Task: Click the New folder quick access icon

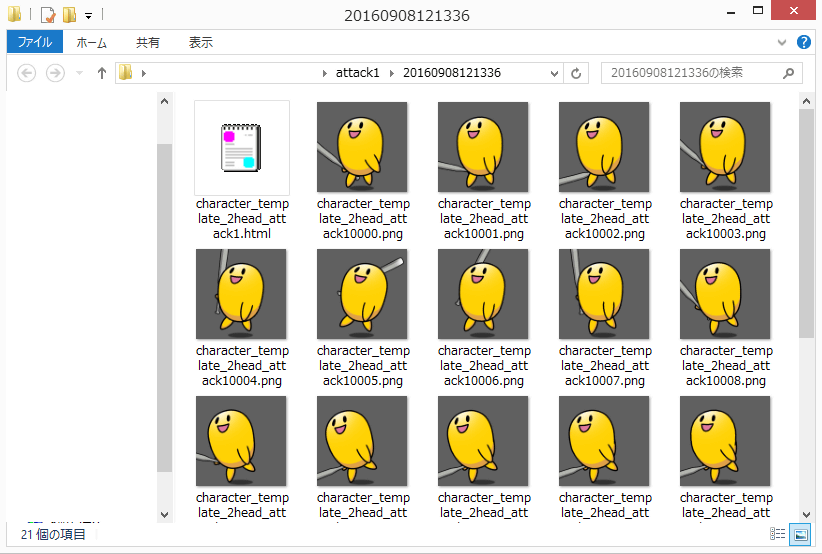Action: 69,15
